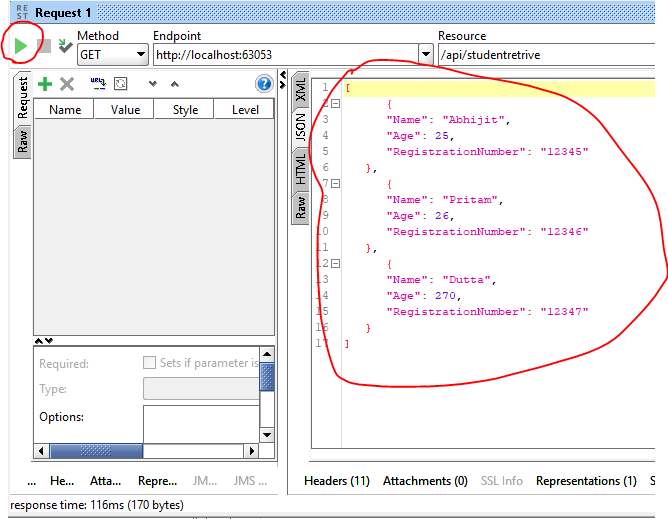The height and width of the screenshot is (519, 668).
Task: Remove selected parameter with gray X
Action: (x=67, y=84)
